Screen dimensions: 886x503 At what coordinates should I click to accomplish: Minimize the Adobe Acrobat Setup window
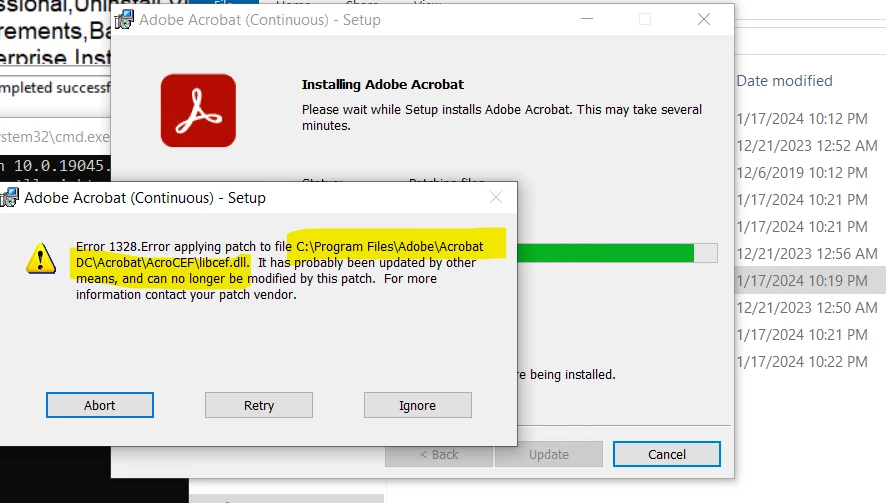click(587, 19)
